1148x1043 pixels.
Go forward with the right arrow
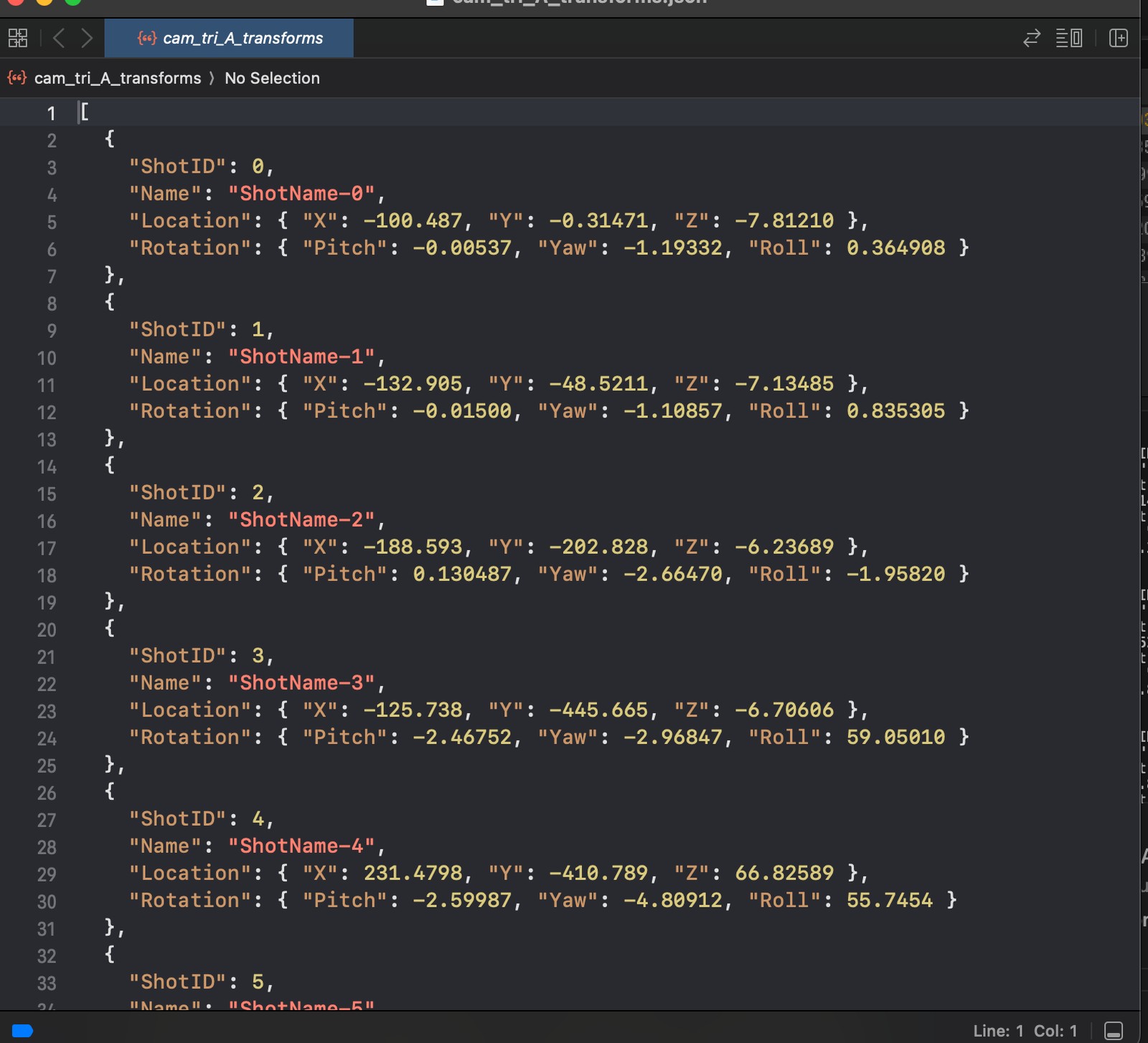[x=87, y=38]
